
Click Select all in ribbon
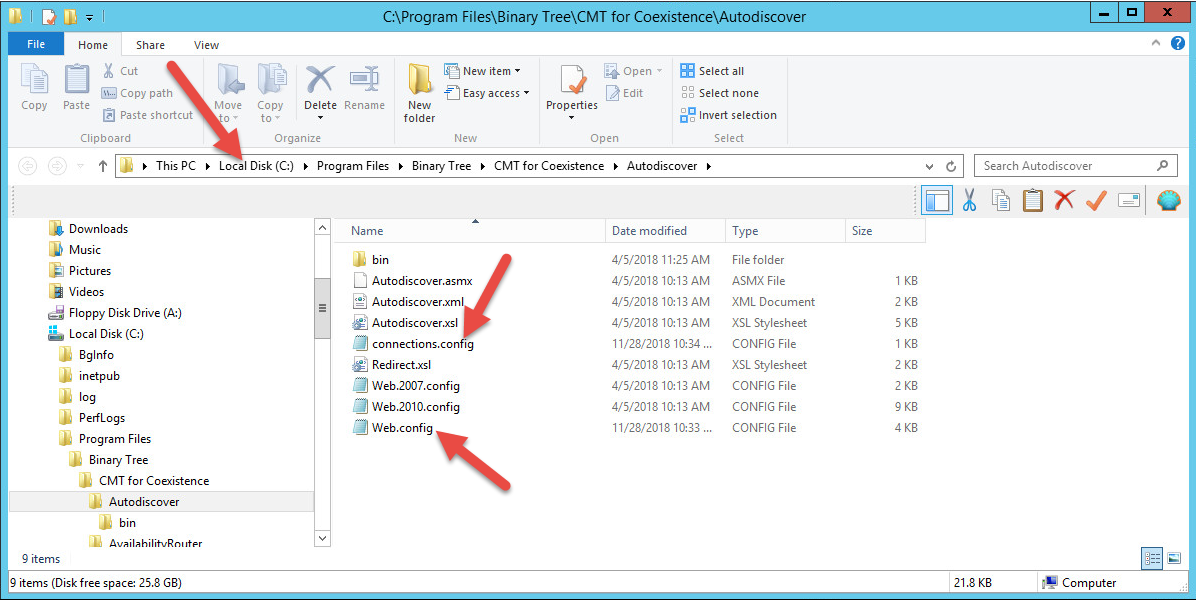[712, 71]
